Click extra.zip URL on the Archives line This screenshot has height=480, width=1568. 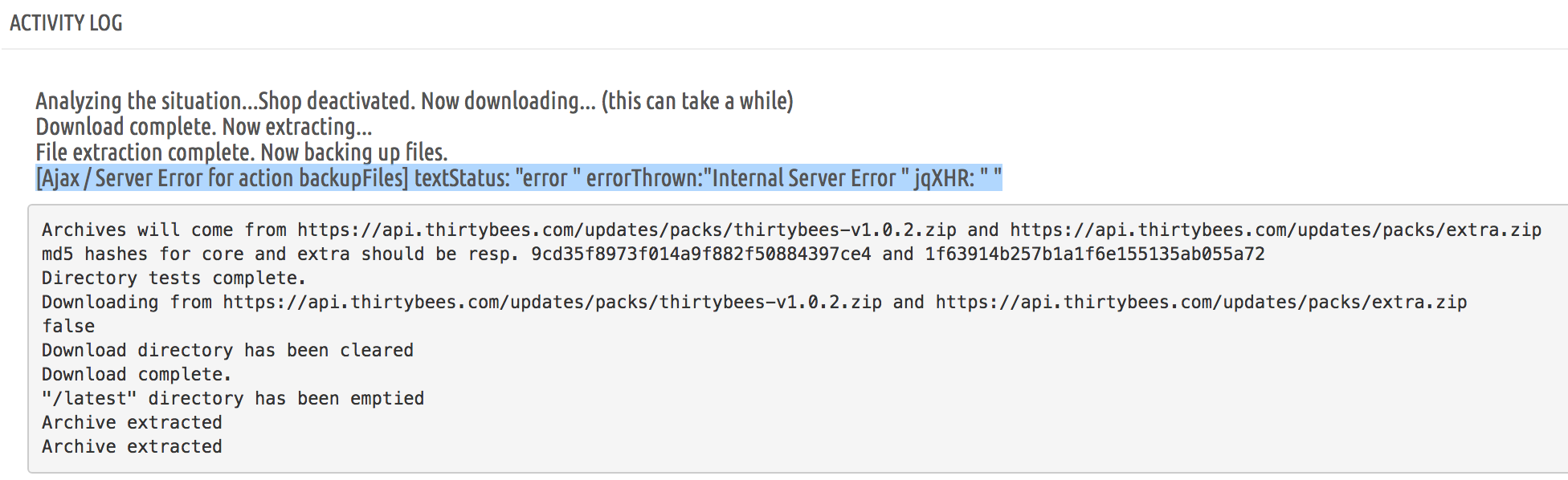1275,230
